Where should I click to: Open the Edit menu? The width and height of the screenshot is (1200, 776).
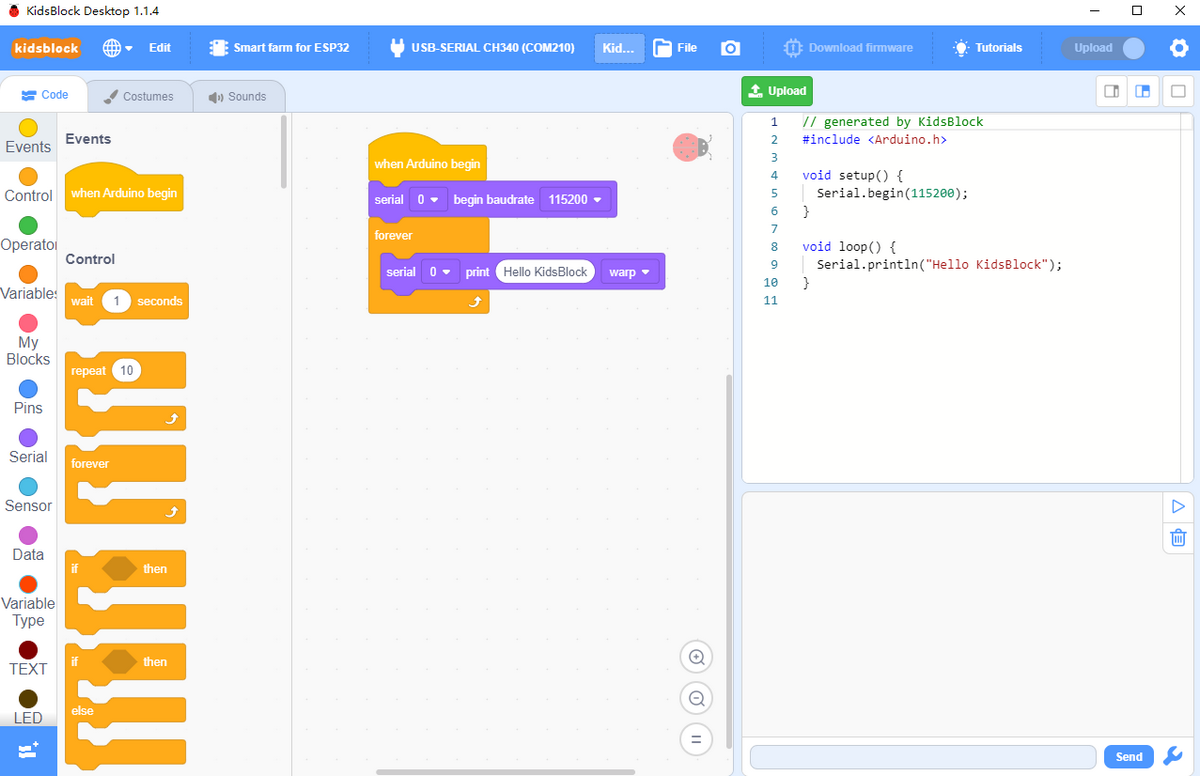tap(160, 48)
